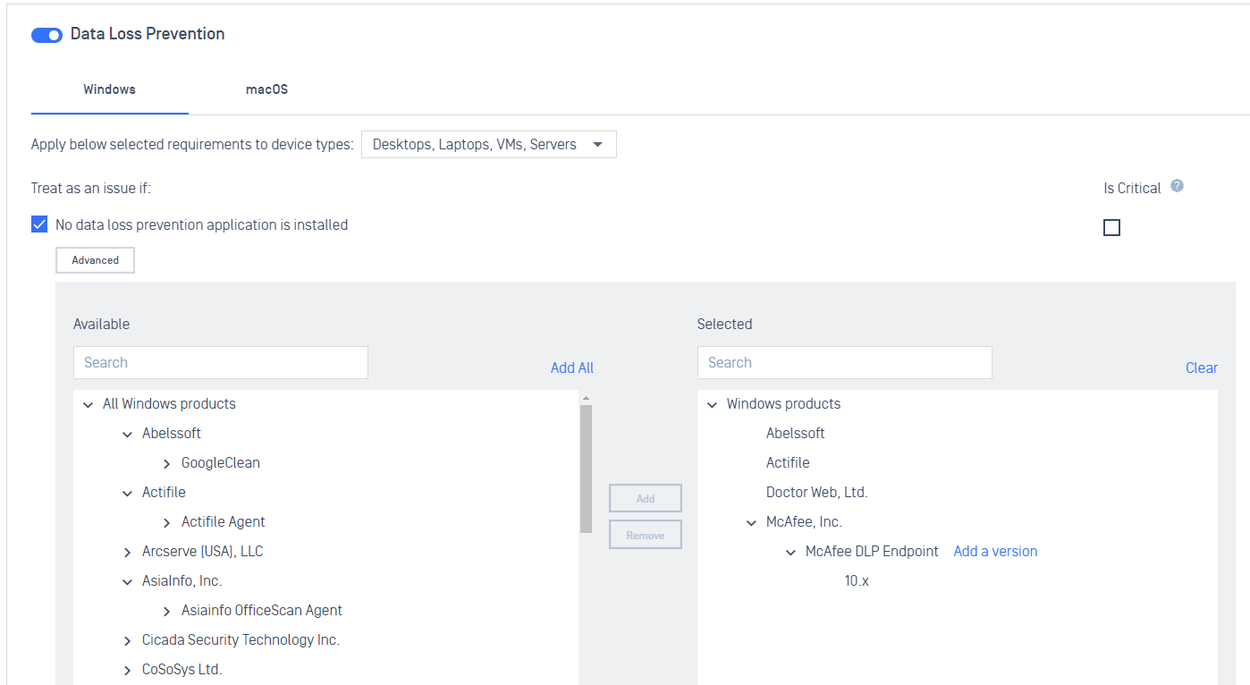Viewport: 1250px width, 685px height.
Task: Toggle the Data Loss Prevention switch
Action: tap(47, 35)
